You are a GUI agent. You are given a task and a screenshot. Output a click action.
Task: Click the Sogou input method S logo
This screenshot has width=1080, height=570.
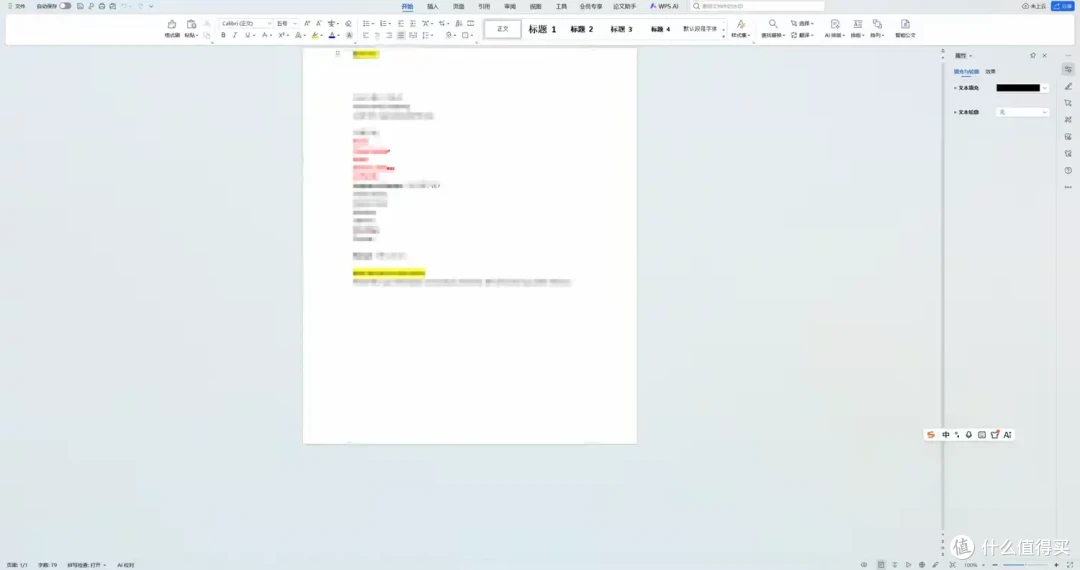(931, 435)
